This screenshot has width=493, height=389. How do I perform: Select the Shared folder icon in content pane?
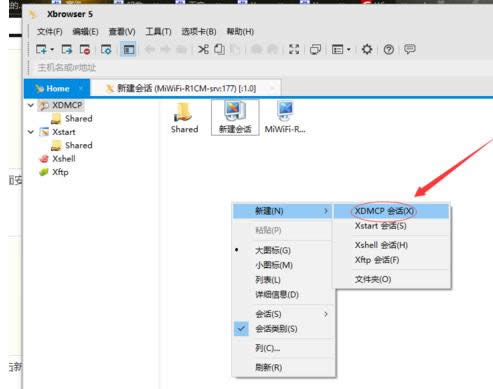pos(184,117)
